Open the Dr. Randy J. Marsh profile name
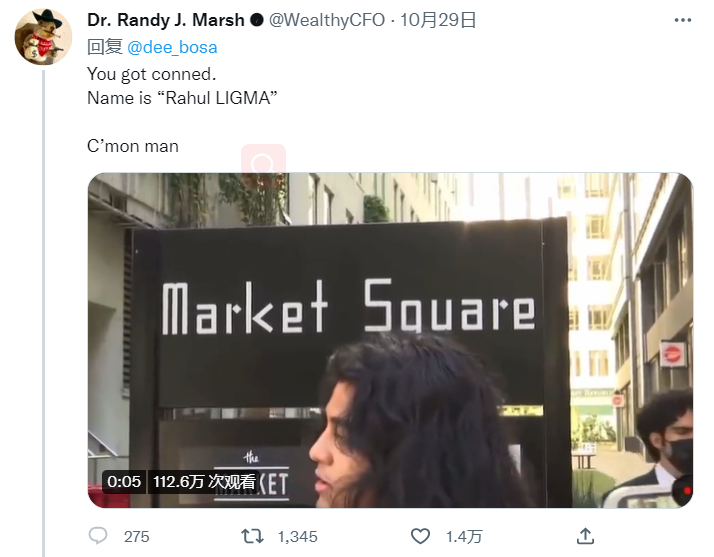Viewport: 714px width, 557px height. 166,20
